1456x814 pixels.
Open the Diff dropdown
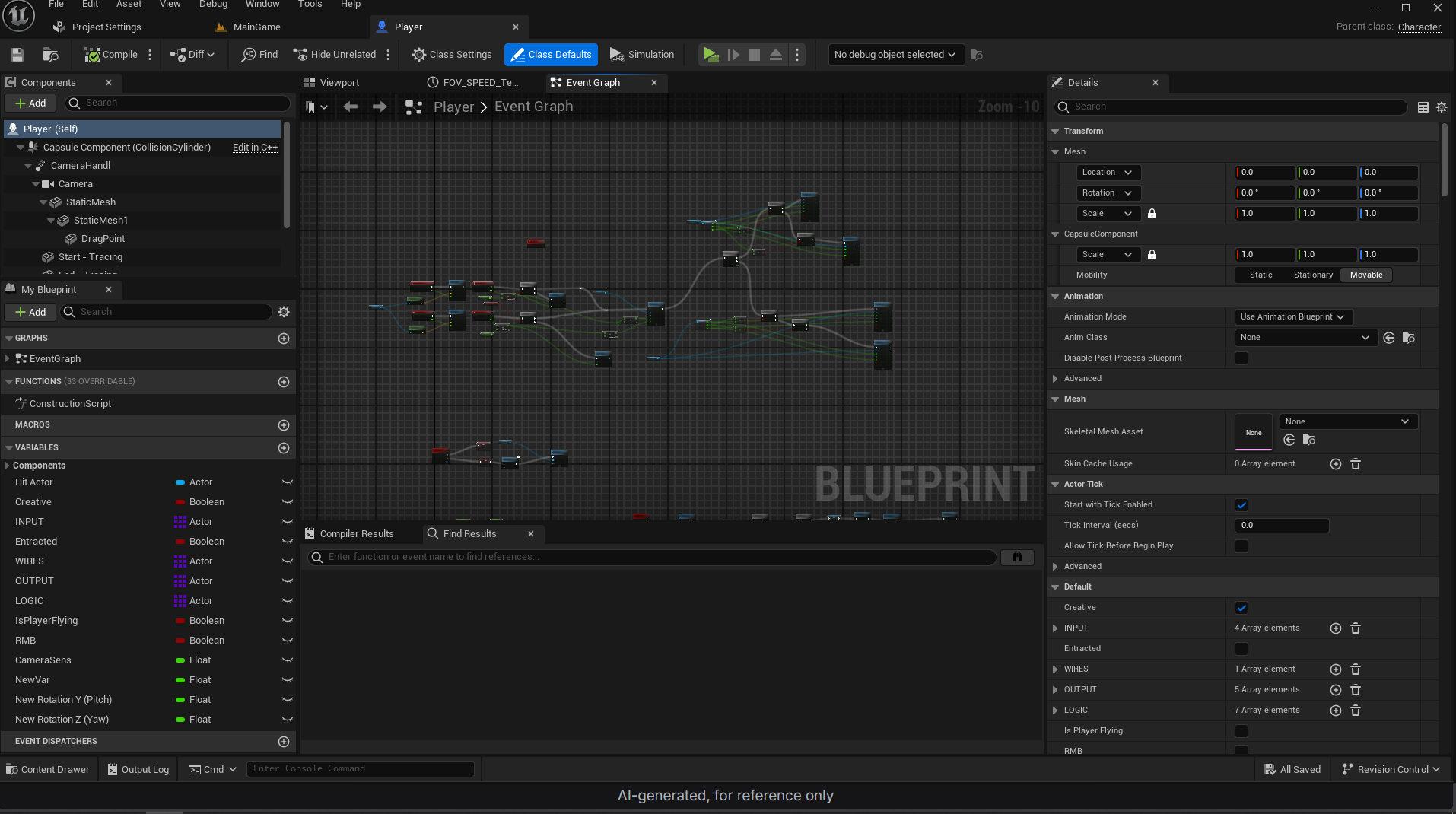[192, 55]
